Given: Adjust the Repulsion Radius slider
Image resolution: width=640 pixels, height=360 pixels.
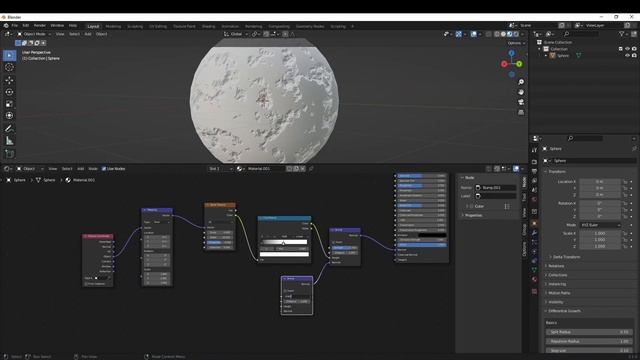Looking at the screenshot, I should click(589, 341).
